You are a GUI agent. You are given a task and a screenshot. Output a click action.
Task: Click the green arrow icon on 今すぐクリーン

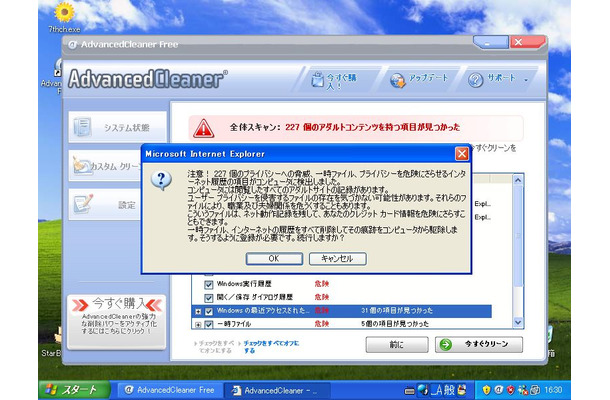point(446,345)
